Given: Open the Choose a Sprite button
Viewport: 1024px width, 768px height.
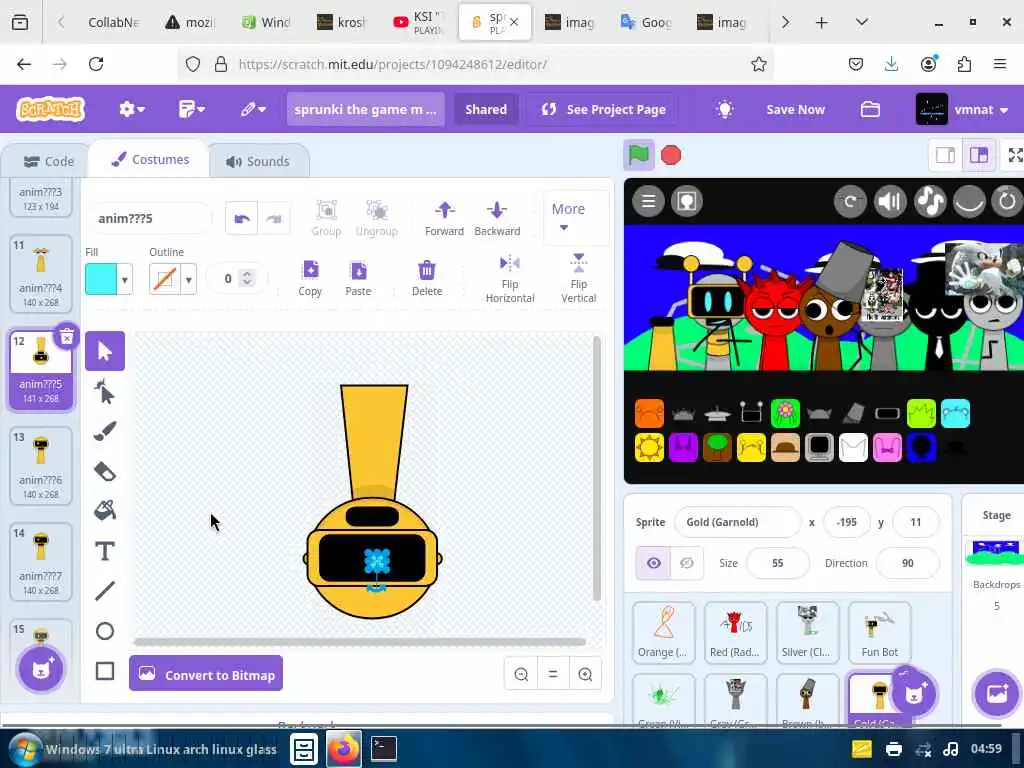Looking at the screenshot, I should click(x=914, y=694).
